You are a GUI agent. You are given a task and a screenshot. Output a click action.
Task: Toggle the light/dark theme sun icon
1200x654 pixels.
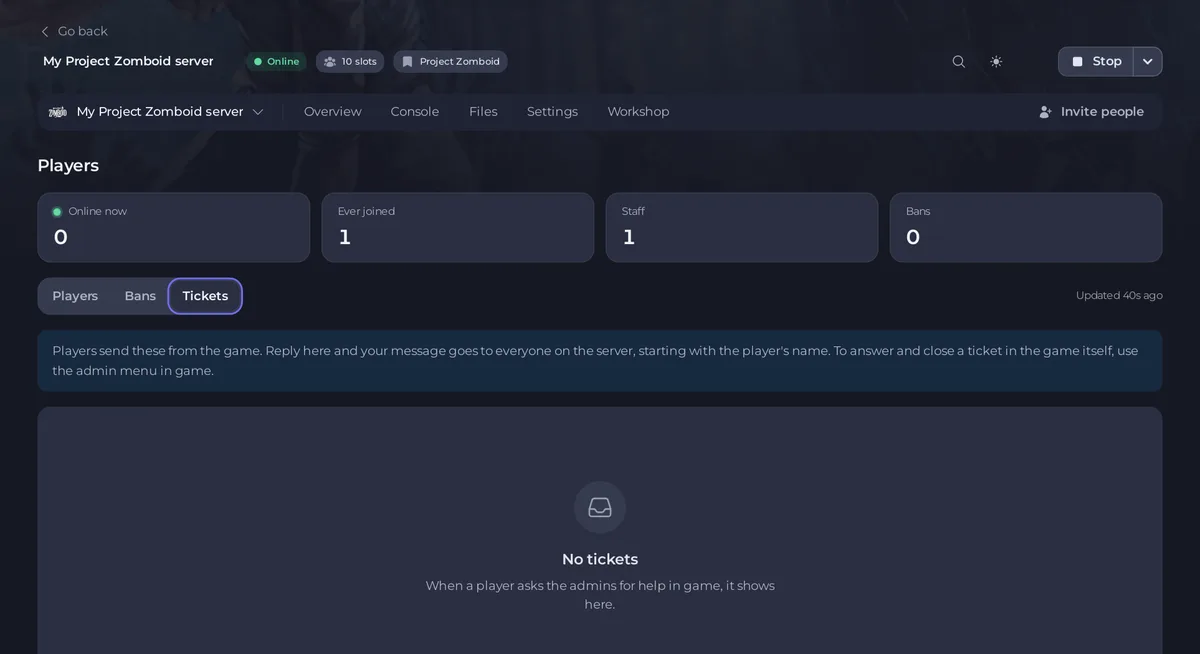point(996,61)
